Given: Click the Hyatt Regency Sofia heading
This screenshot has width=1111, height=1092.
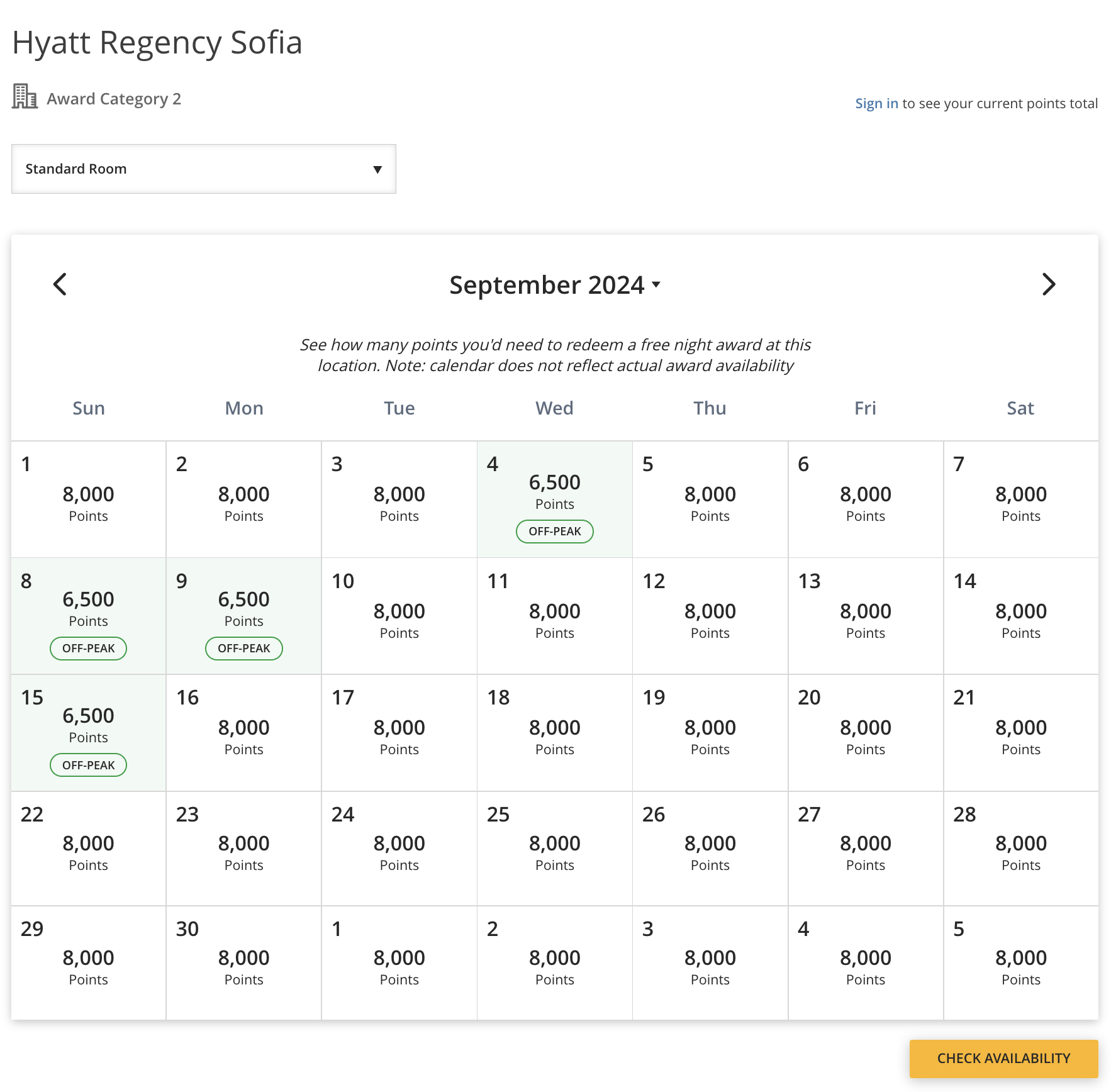Looking at the screenshot, I should click(x=157, y=43).
